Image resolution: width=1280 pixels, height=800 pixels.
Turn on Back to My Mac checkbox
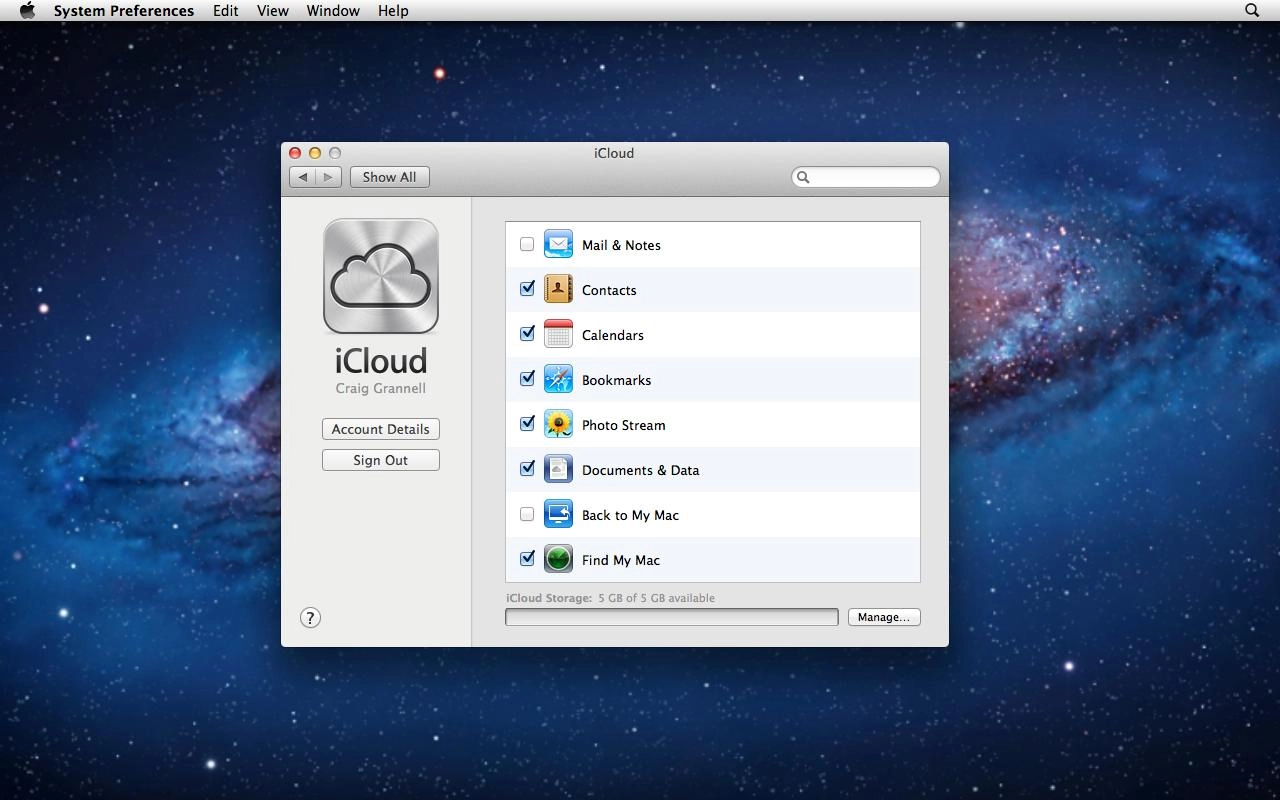pos(527,514)
